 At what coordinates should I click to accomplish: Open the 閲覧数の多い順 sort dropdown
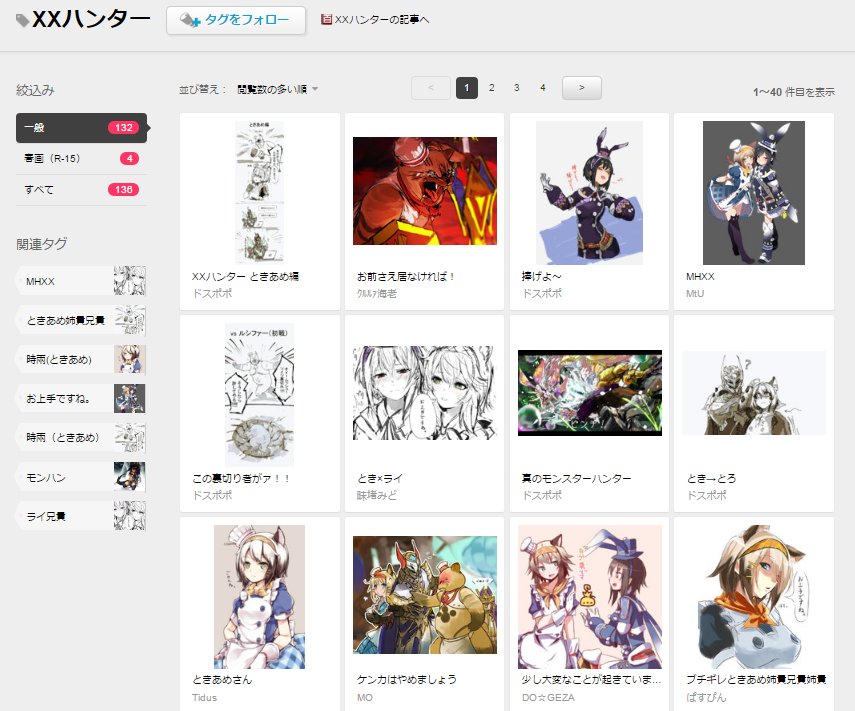click(x=278, y=89)
